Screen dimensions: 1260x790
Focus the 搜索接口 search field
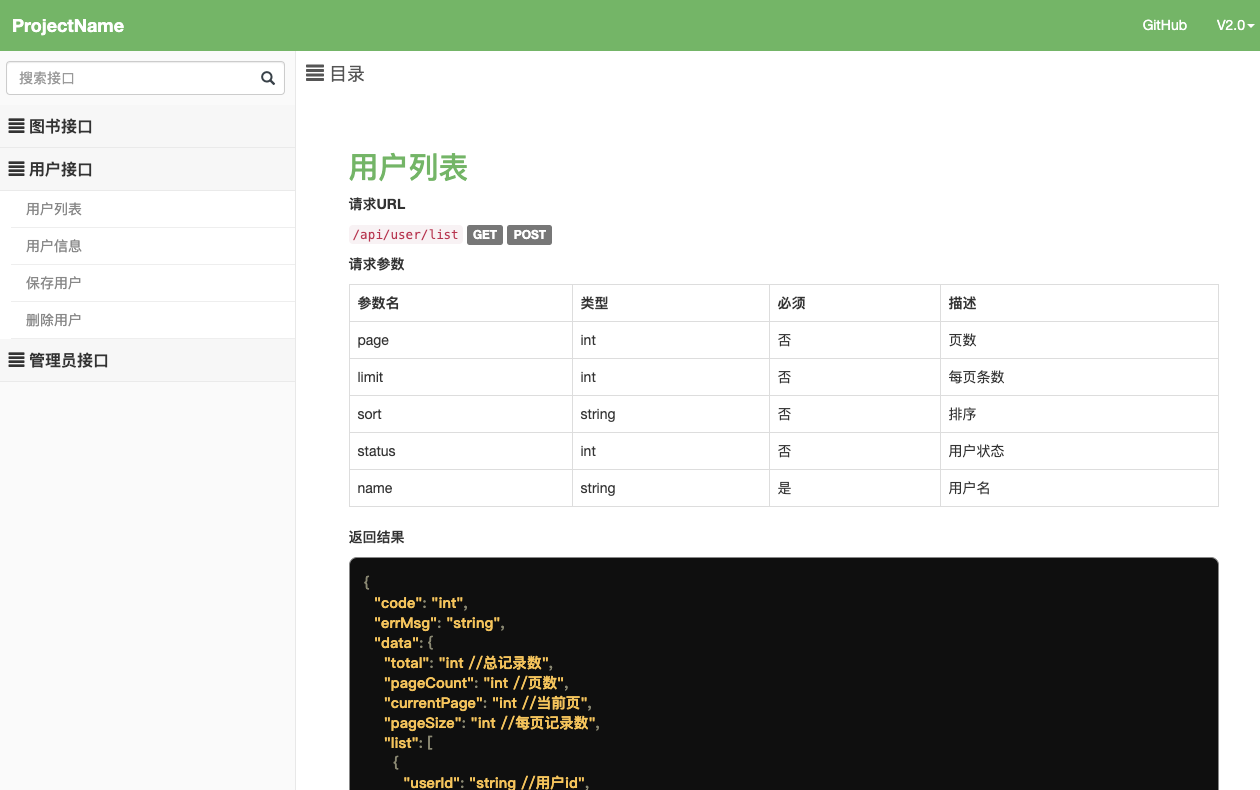point(130,78)
